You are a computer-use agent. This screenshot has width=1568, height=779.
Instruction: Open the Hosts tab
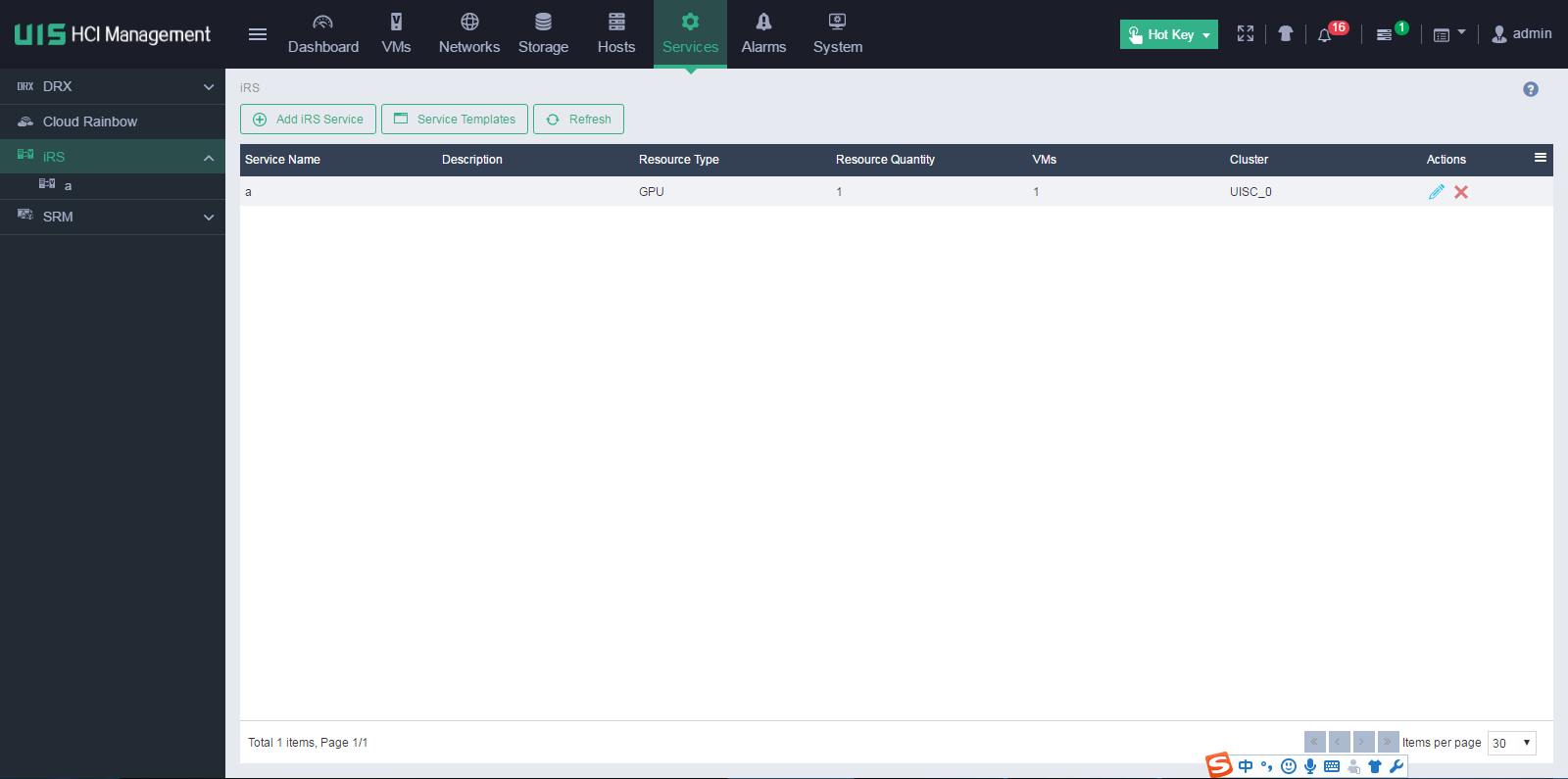616,34
